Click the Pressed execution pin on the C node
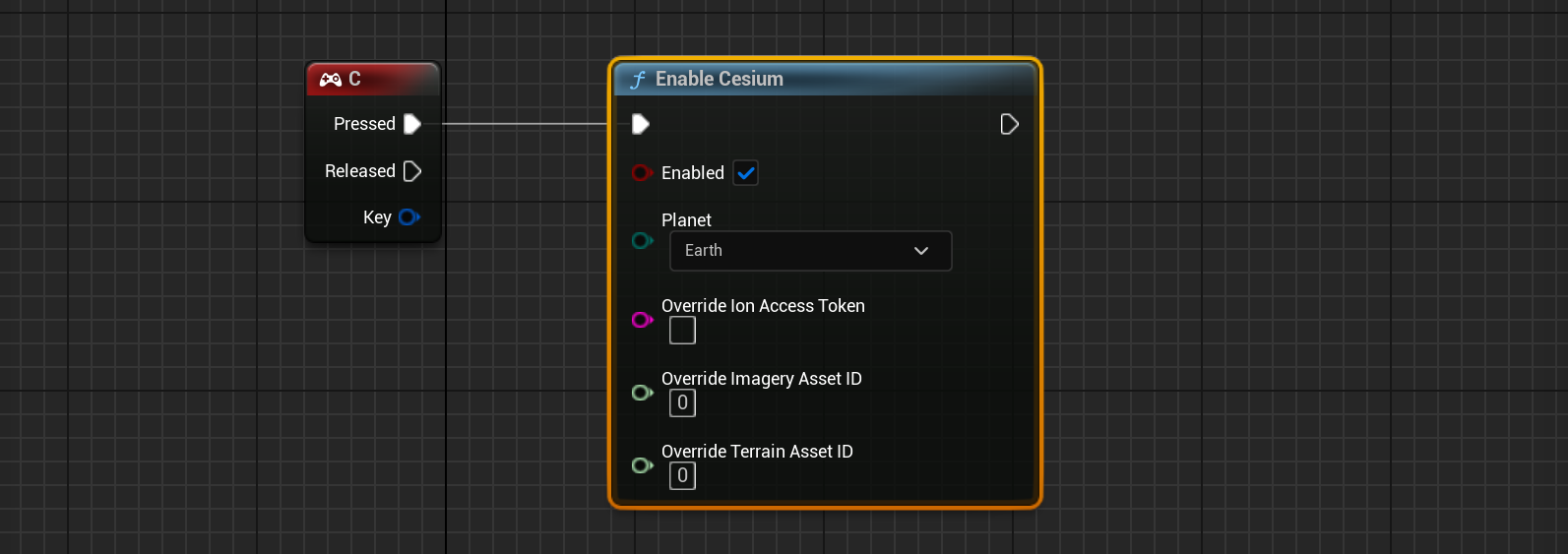The image size is (1568, 554). pos(412,124)
